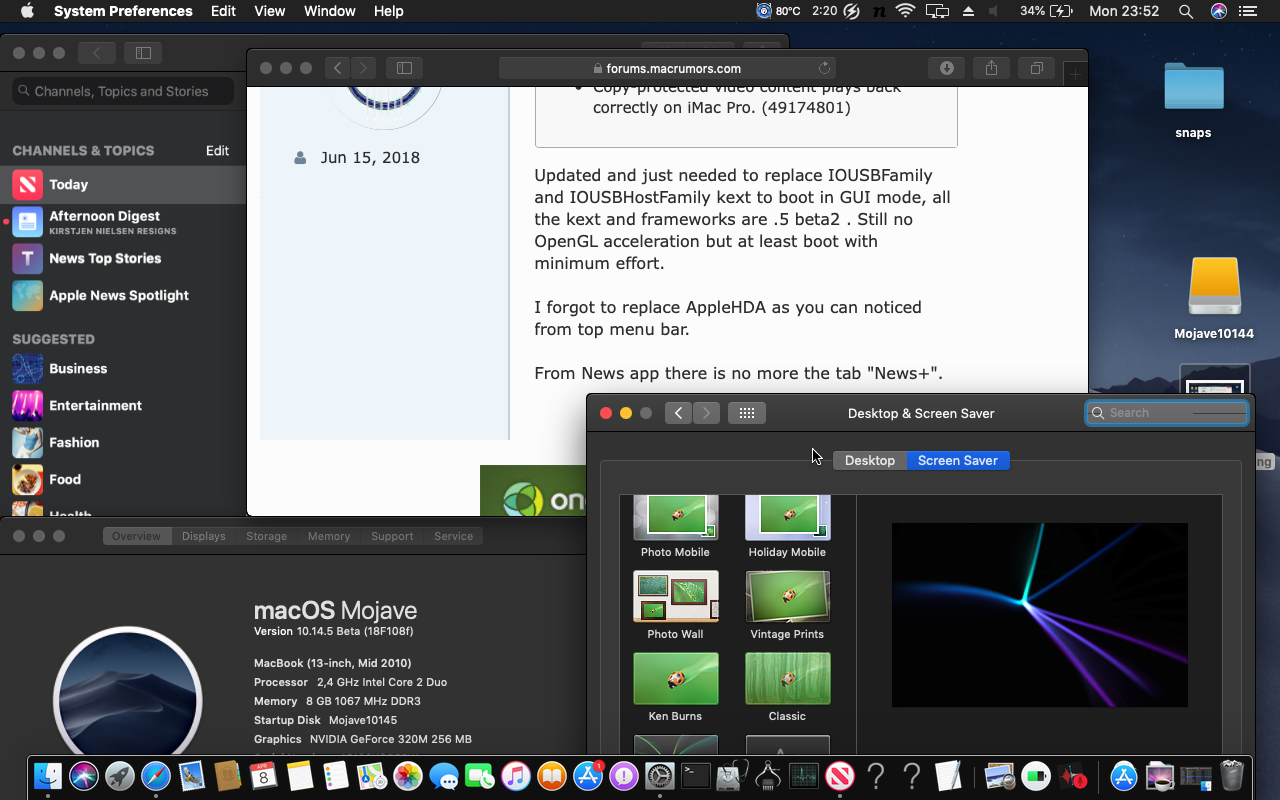Select Today in News sidebar
The width and height of the screenshot is (1280, 800).
tap(123, 184)
